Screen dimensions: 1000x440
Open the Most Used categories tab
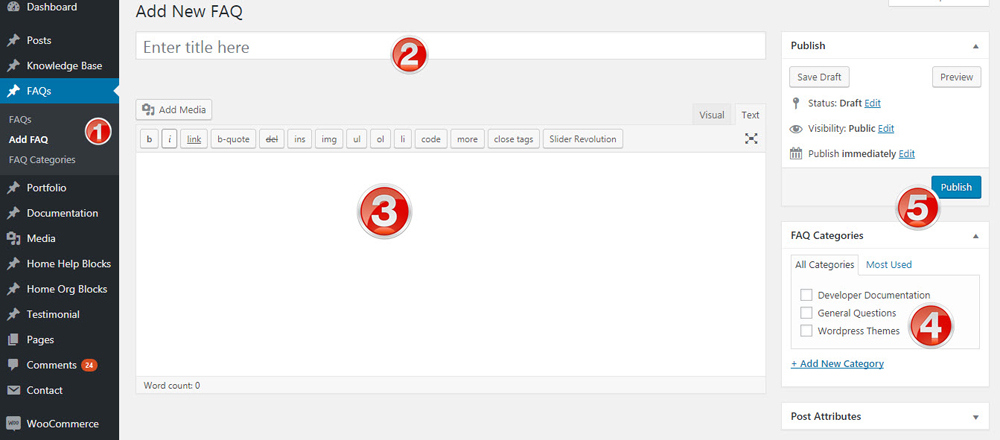(888, 265)
